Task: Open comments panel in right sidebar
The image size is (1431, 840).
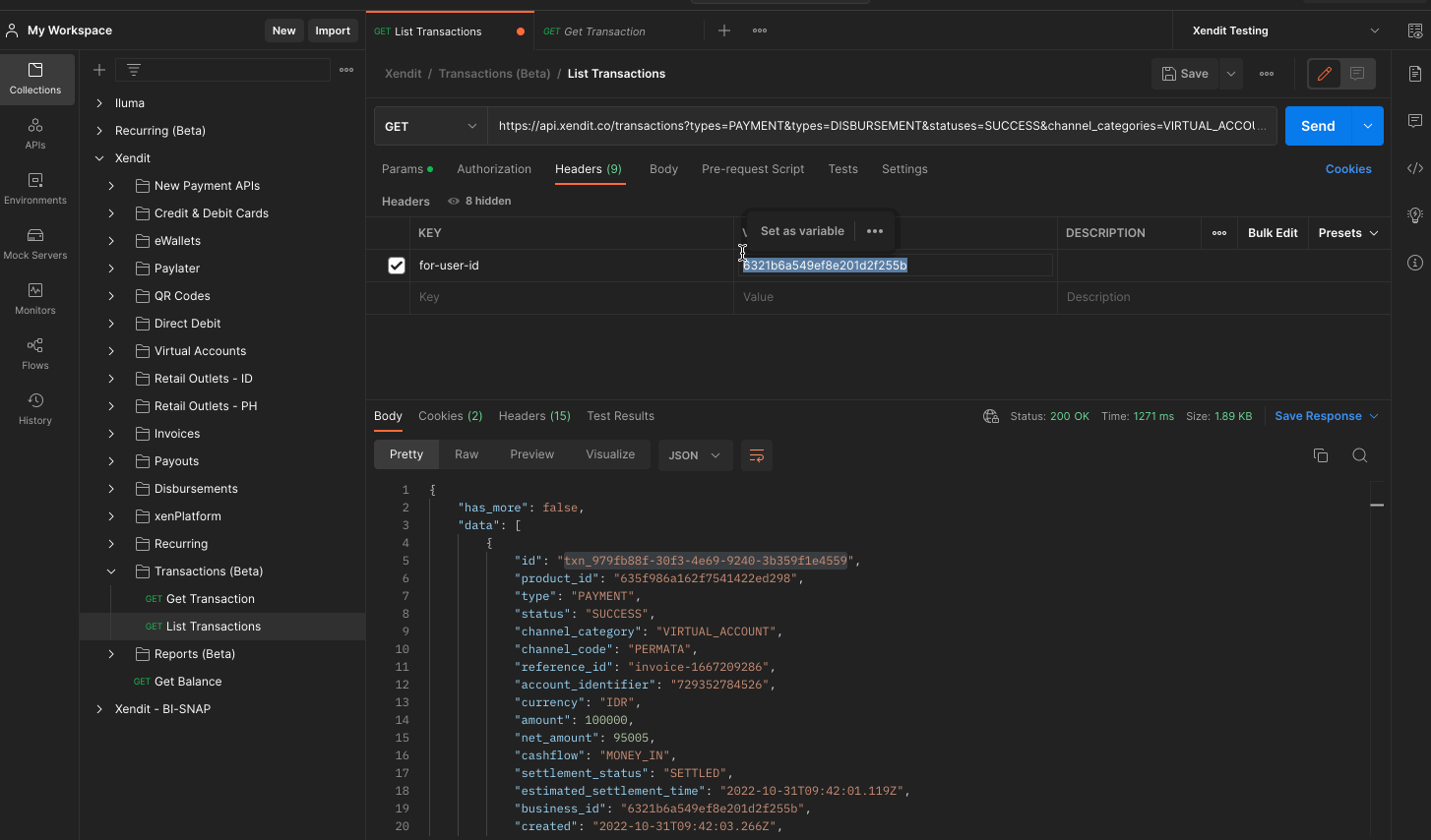Action: pyautogui.click(x=1415, y=121)
